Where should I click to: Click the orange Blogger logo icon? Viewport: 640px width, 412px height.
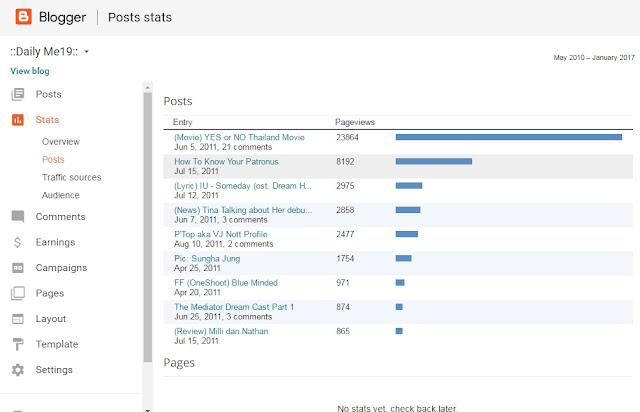pos(23,17)
